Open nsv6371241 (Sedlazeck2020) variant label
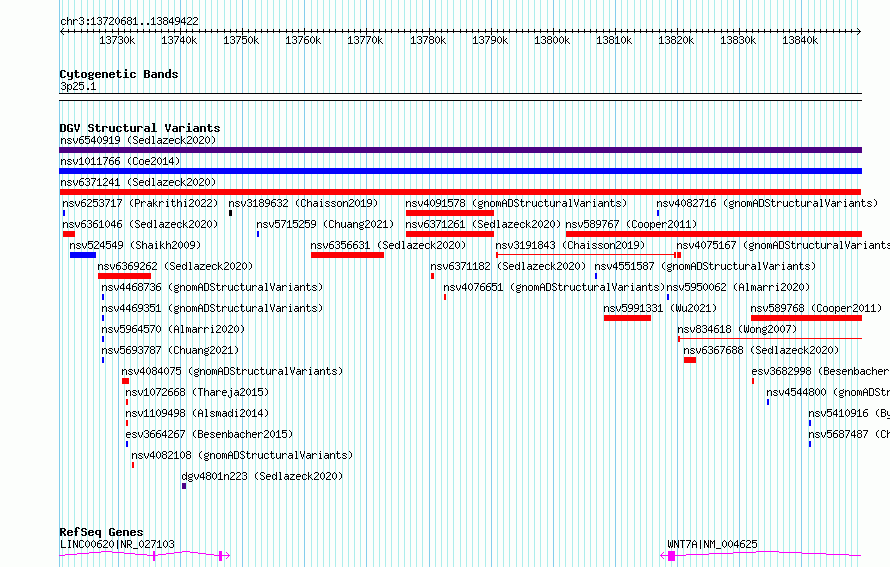The width and height of the screenshot is (890, 567). (138, 182)
